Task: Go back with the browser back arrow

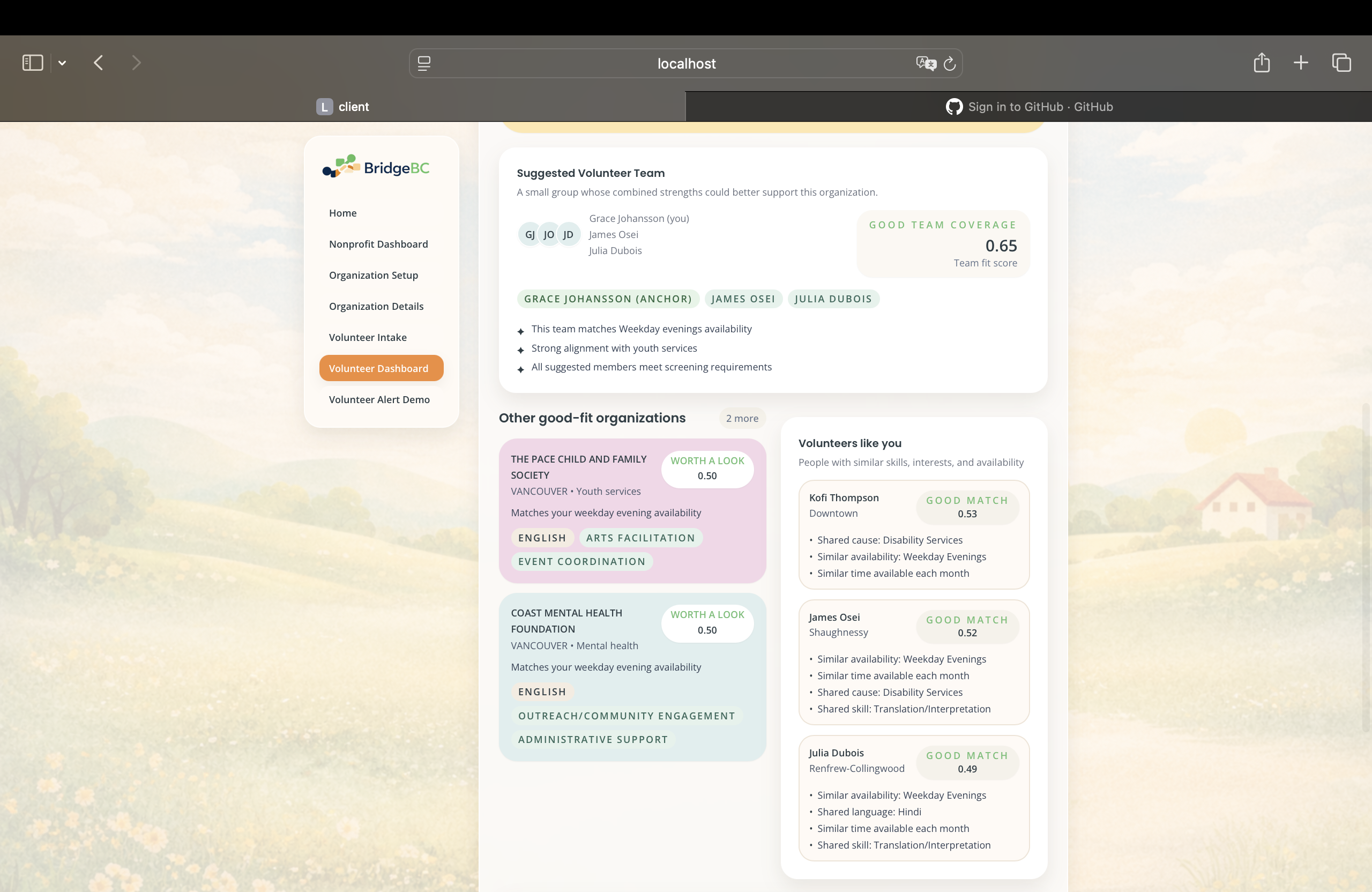Action: tap(99, 63)
